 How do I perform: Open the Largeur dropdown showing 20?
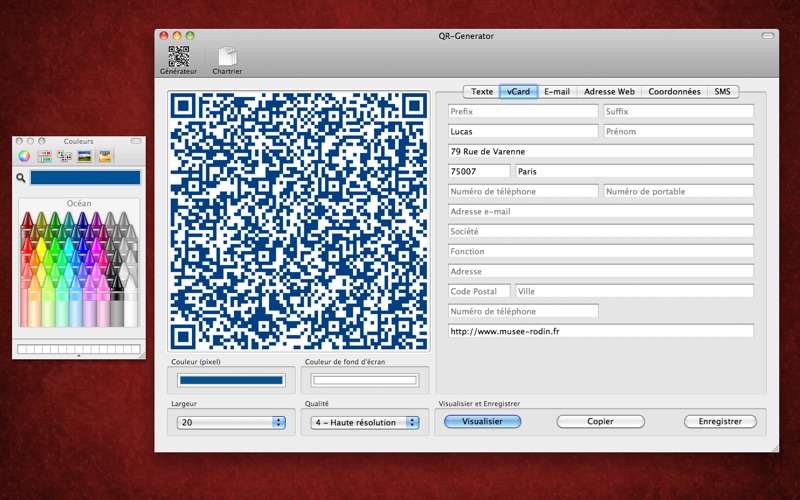231,422
